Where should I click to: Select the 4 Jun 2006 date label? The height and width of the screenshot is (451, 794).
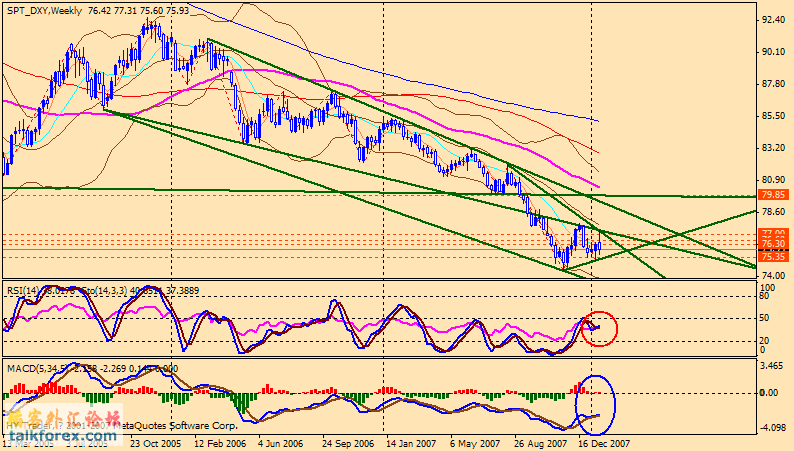pyautogui.click(x=281, y=444)
